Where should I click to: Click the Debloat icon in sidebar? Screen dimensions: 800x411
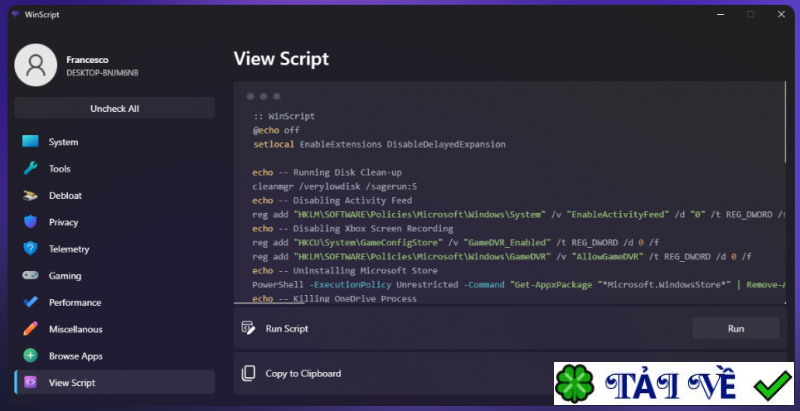(30, 196)
